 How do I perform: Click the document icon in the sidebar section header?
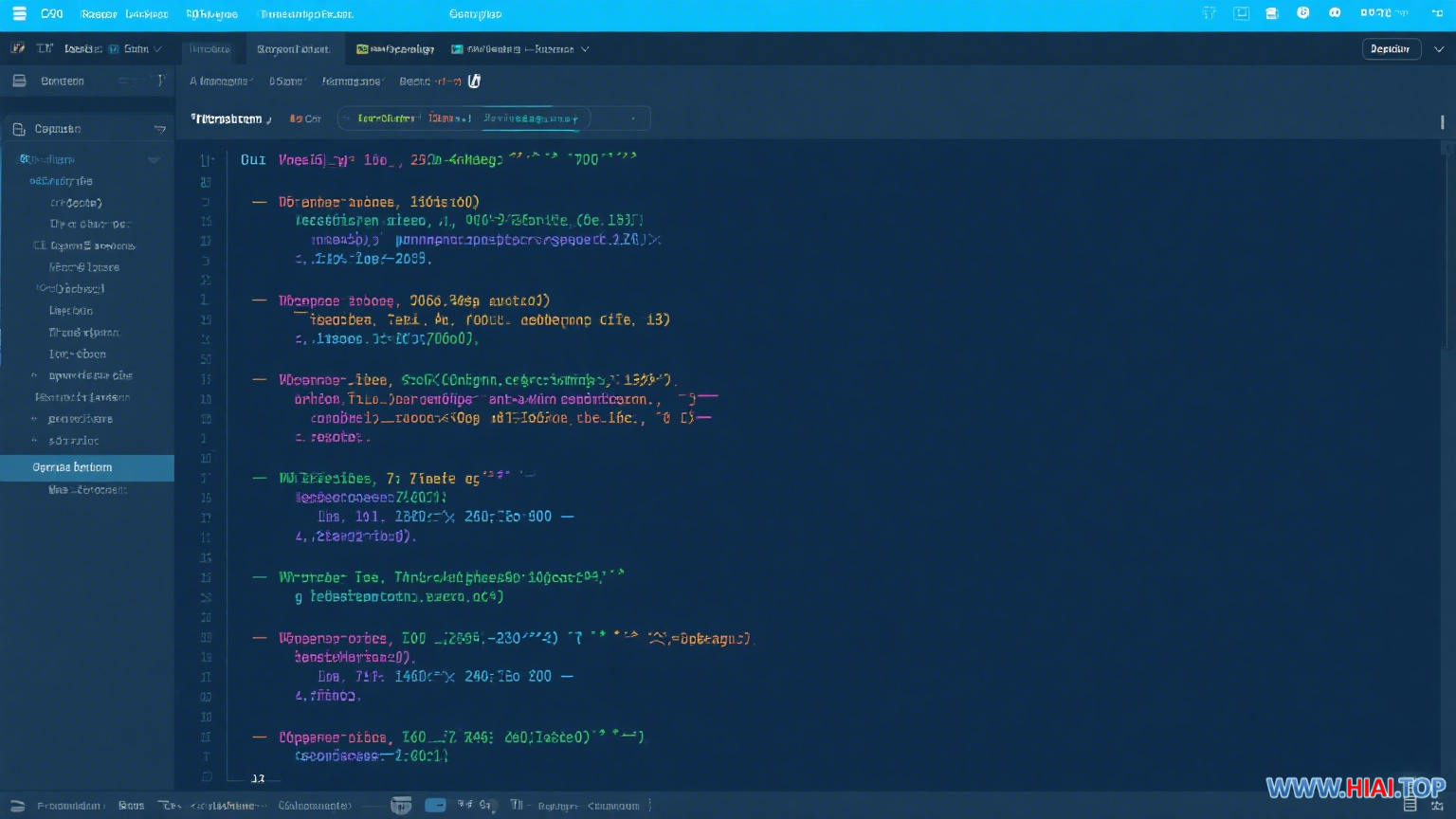19,129
